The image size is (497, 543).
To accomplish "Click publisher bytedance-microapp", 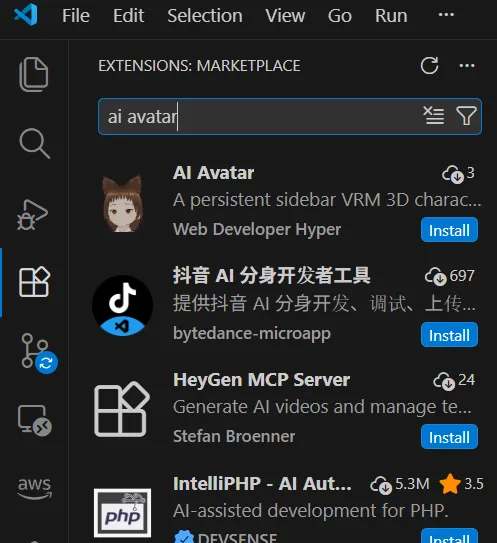I will [x=252, y=334].
